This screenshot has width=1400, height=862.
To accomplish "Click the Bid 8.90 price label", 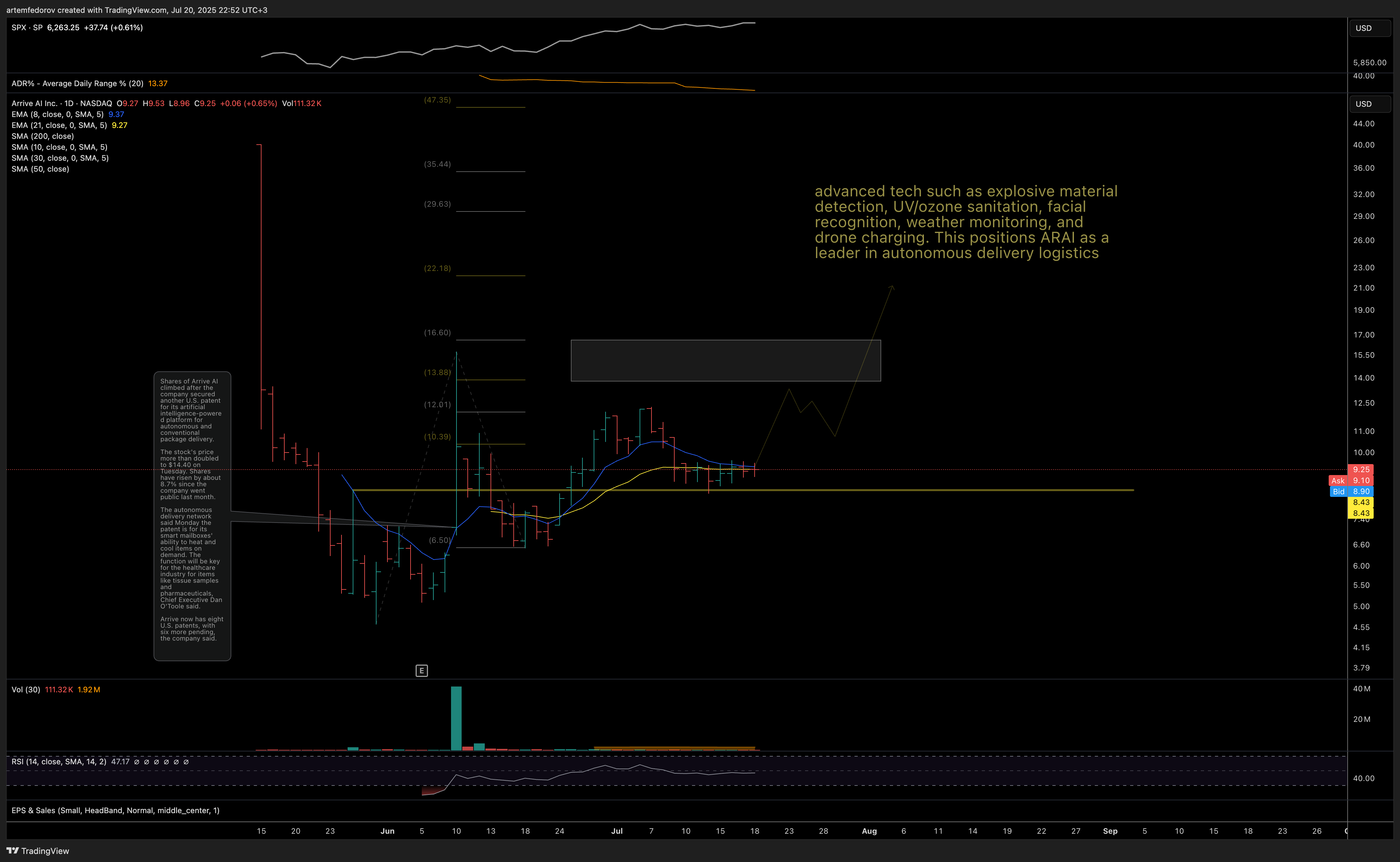I will tap(1351, 491).
